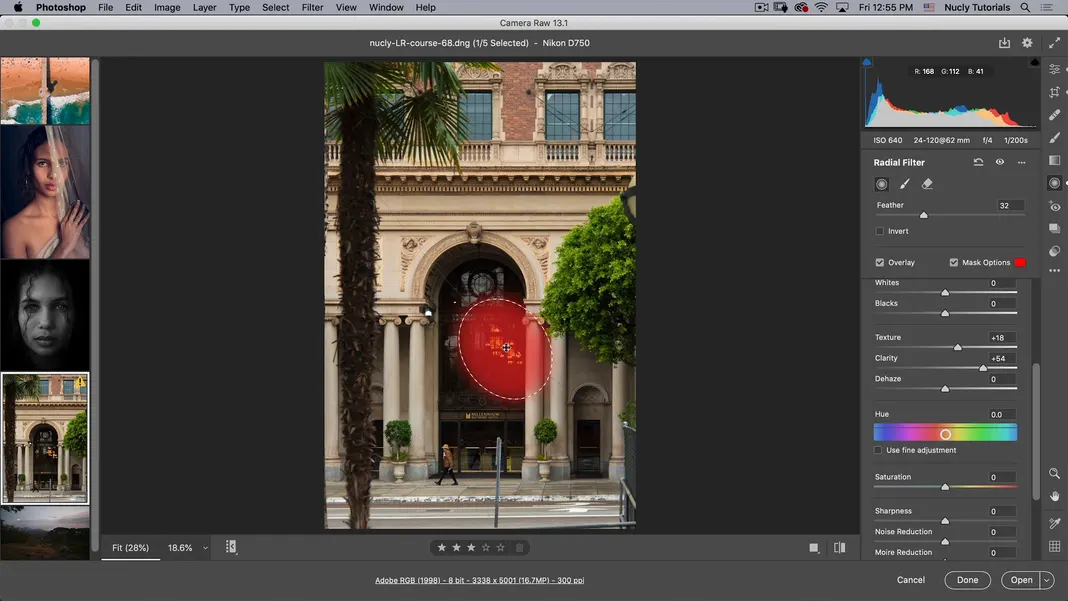Set rating to four stars
The height and width of the screenshot is (601, 1068).
[x=486, y=548]
